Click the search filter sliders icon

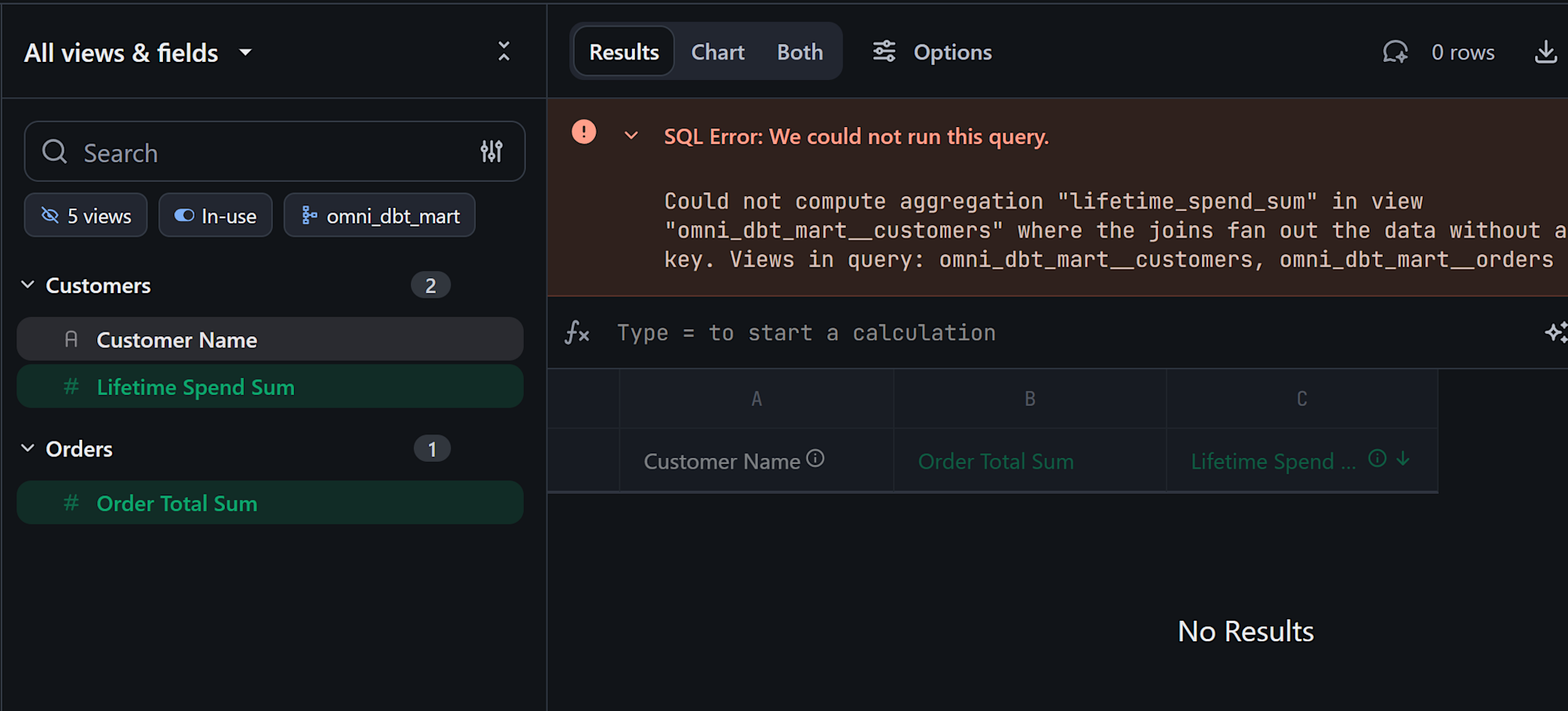click(492, 151)
